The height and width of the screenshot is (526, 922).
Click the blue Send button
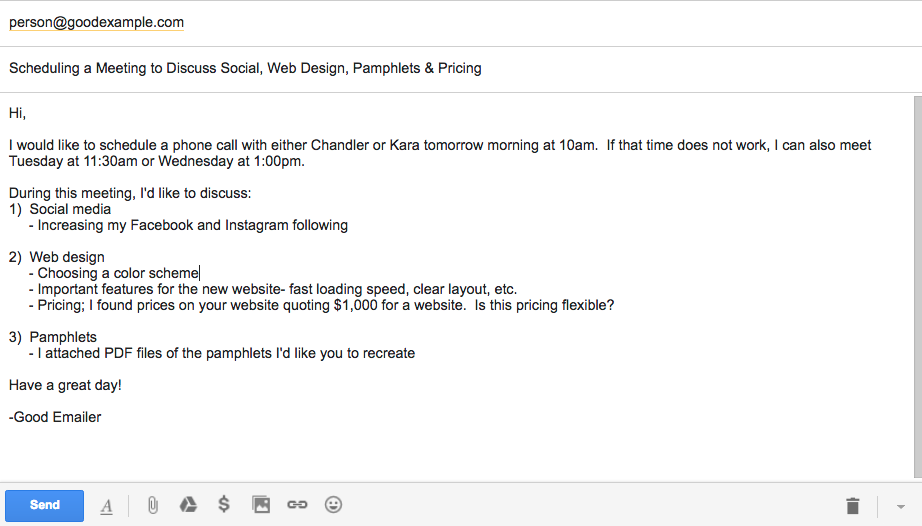45,505
